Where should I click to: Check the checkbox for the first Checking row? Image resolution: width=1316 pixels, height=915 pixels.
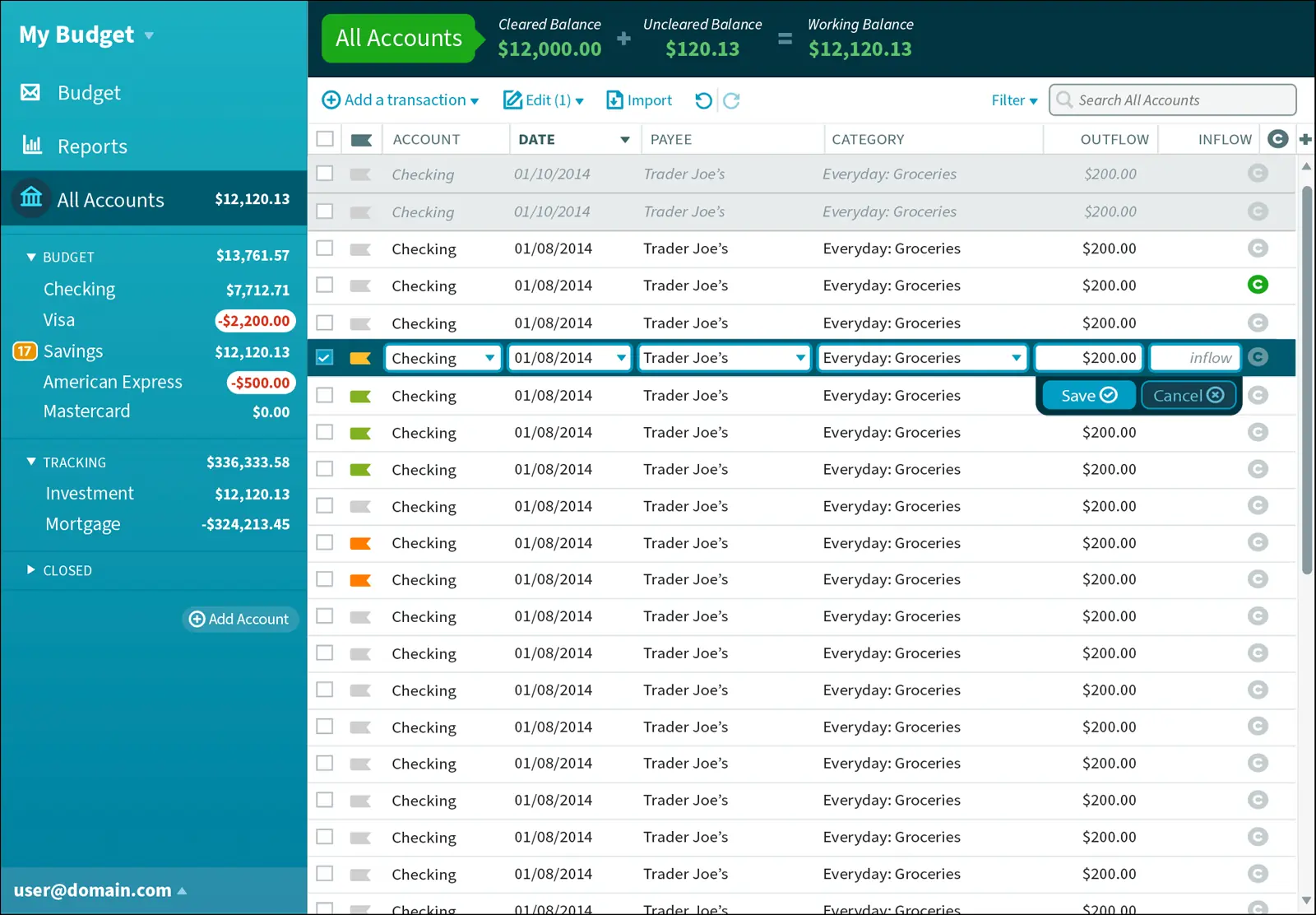(324, 248)
